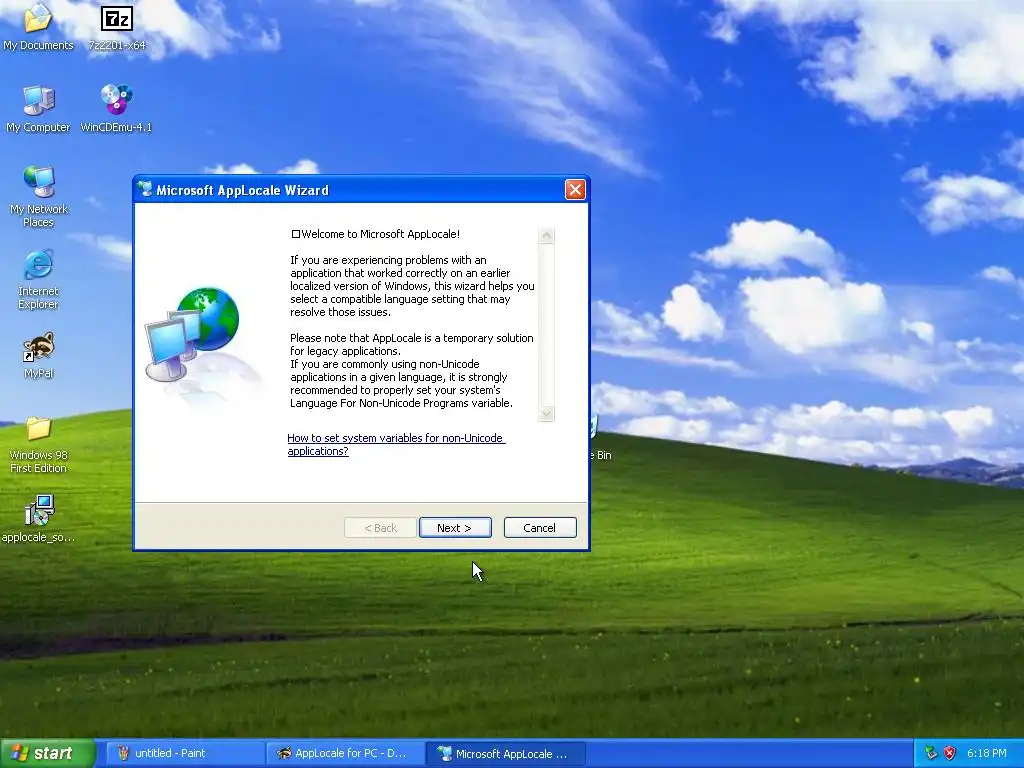This screenshot has width=1024, height=768.
Task: Click the scroll down arrow in welcome text
Action: click(x=547, y=414)
